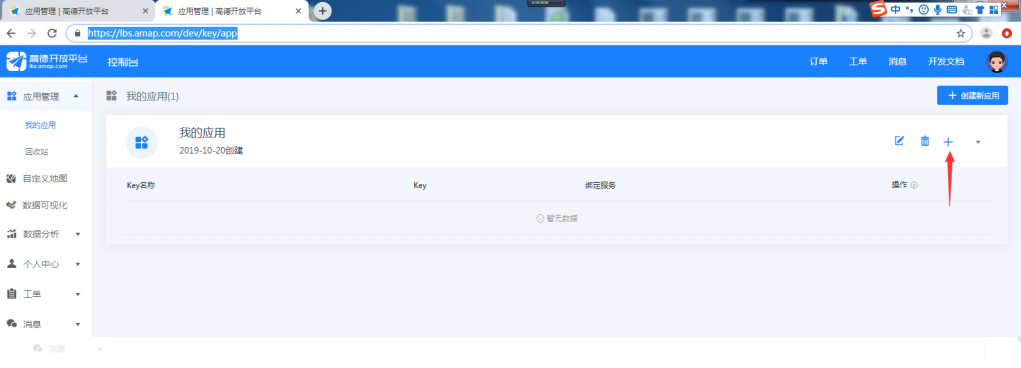
Task: Click the Sogou S logo on IME bar
Action: click(879, 9)
